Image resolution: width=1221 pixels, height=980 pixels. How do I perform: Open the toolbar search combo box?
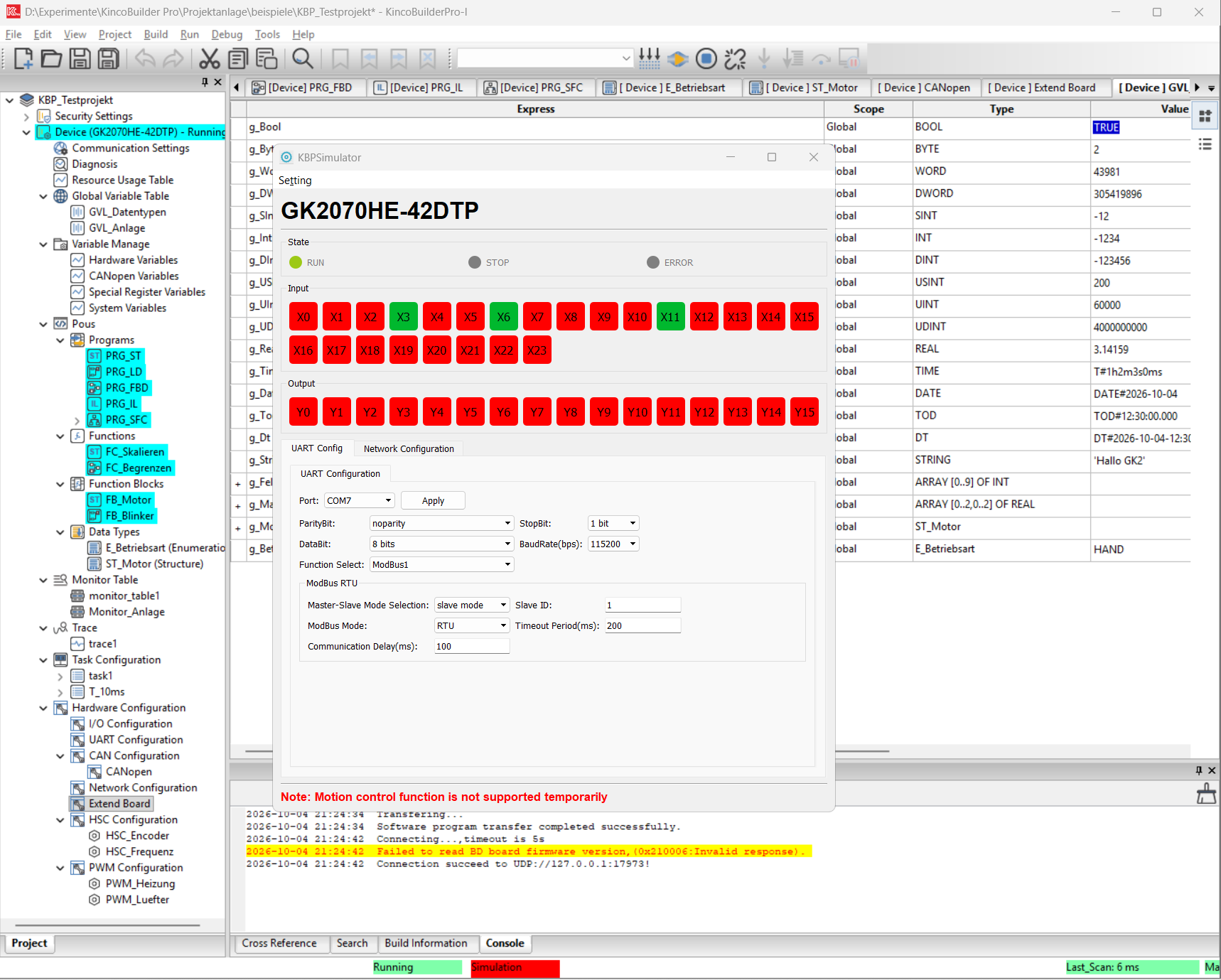(544, 58)
